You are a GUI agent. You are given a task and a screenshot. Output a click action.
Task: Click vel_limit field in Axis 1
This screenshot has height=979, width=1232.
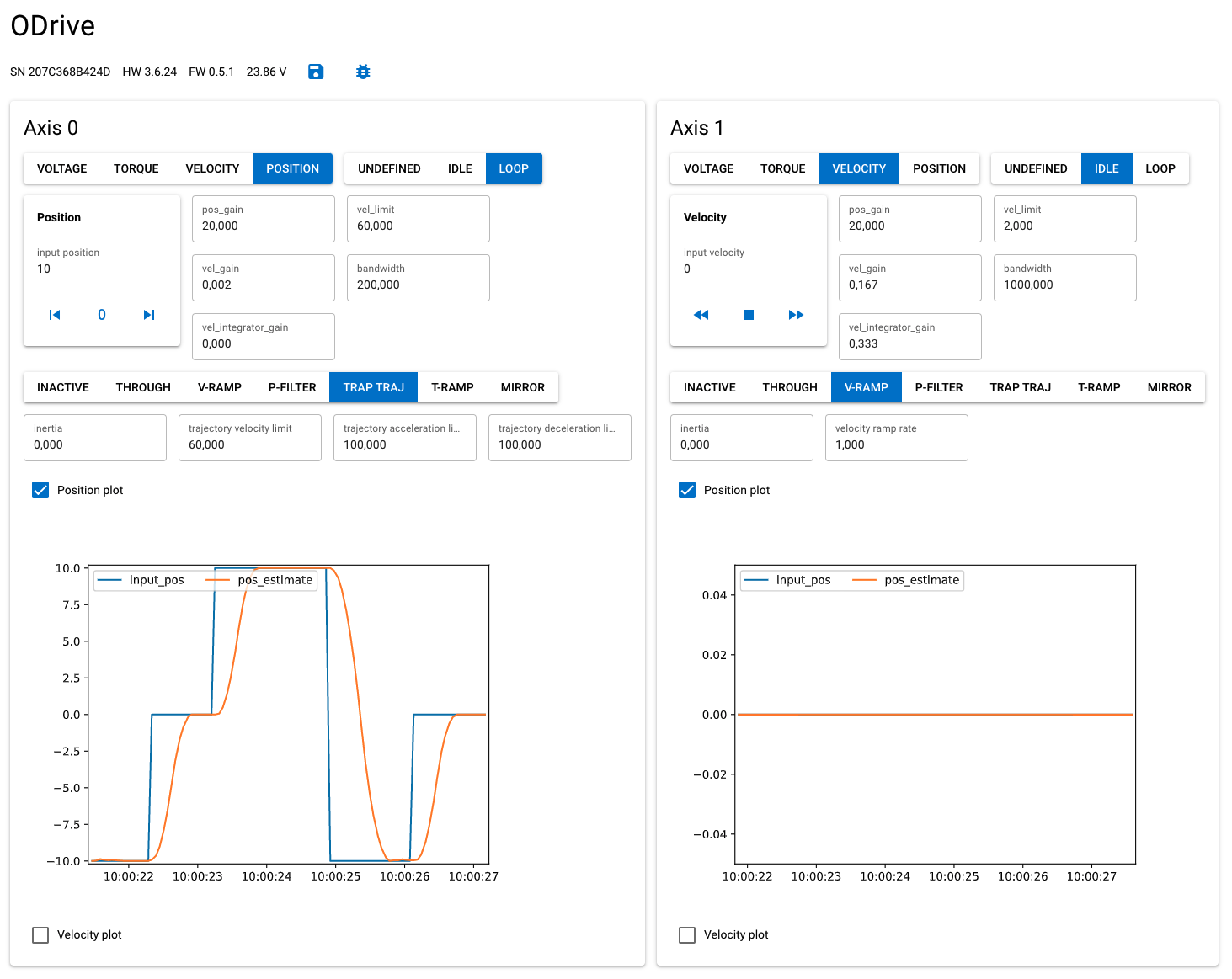1065,219
